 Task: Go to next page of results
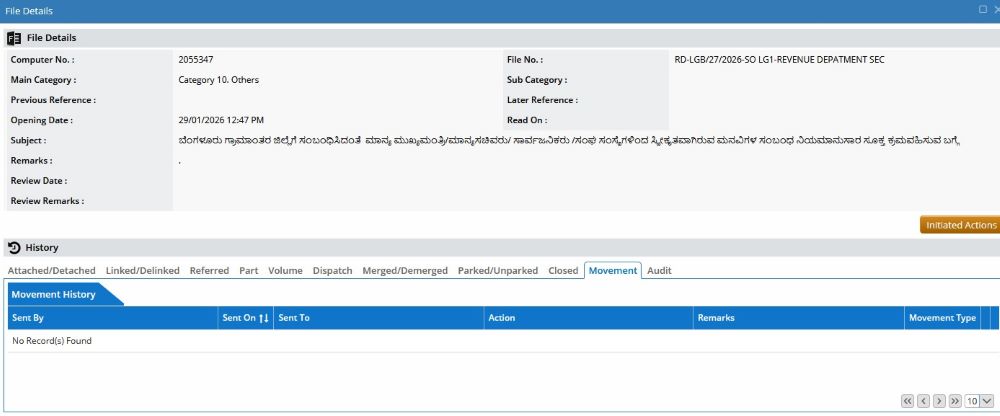[939, 401]
